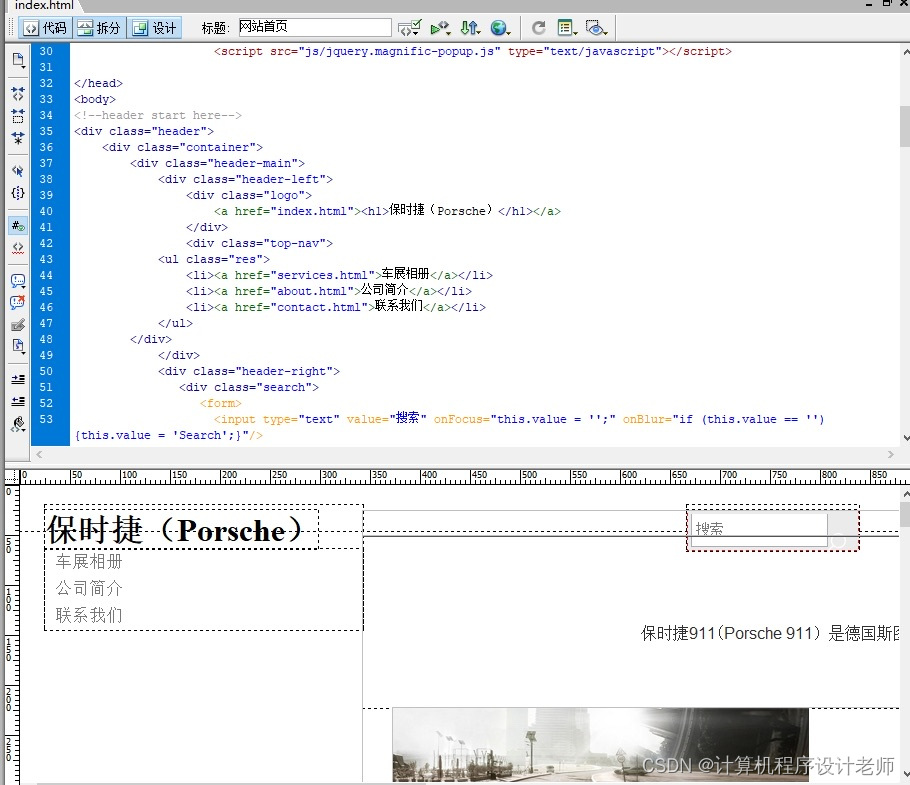Click code line number 35
The image size is (910, 785).
46,131
